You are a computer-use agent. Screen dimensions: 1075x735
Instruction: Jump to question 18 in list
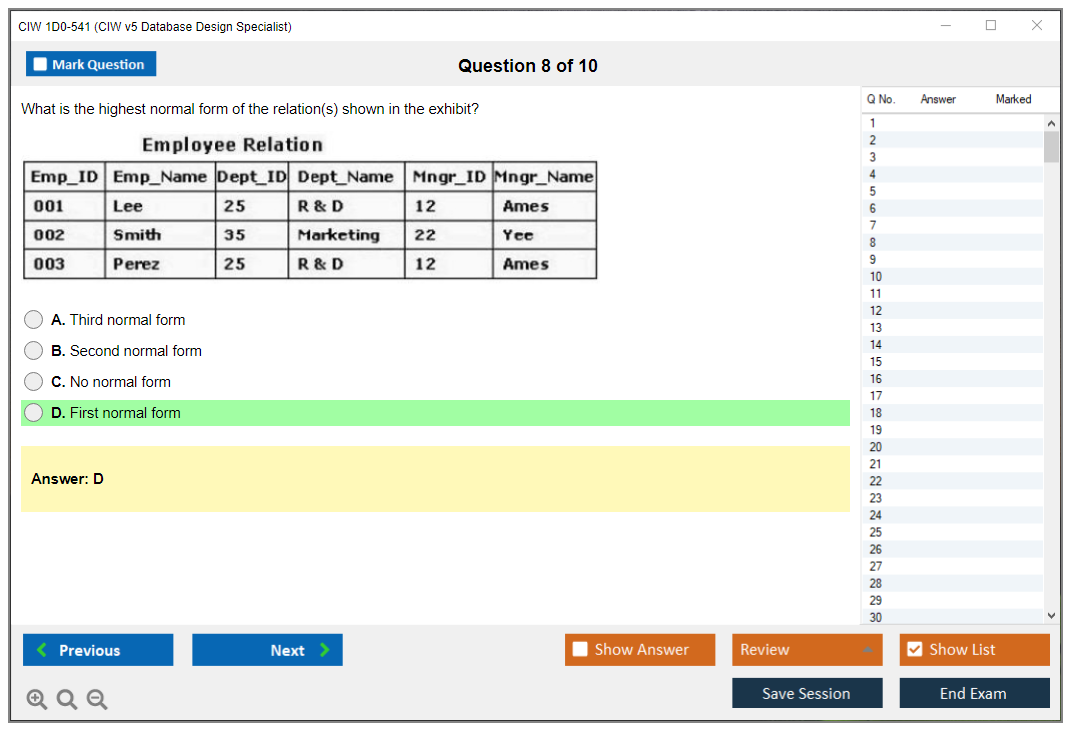tap(876, 413)
